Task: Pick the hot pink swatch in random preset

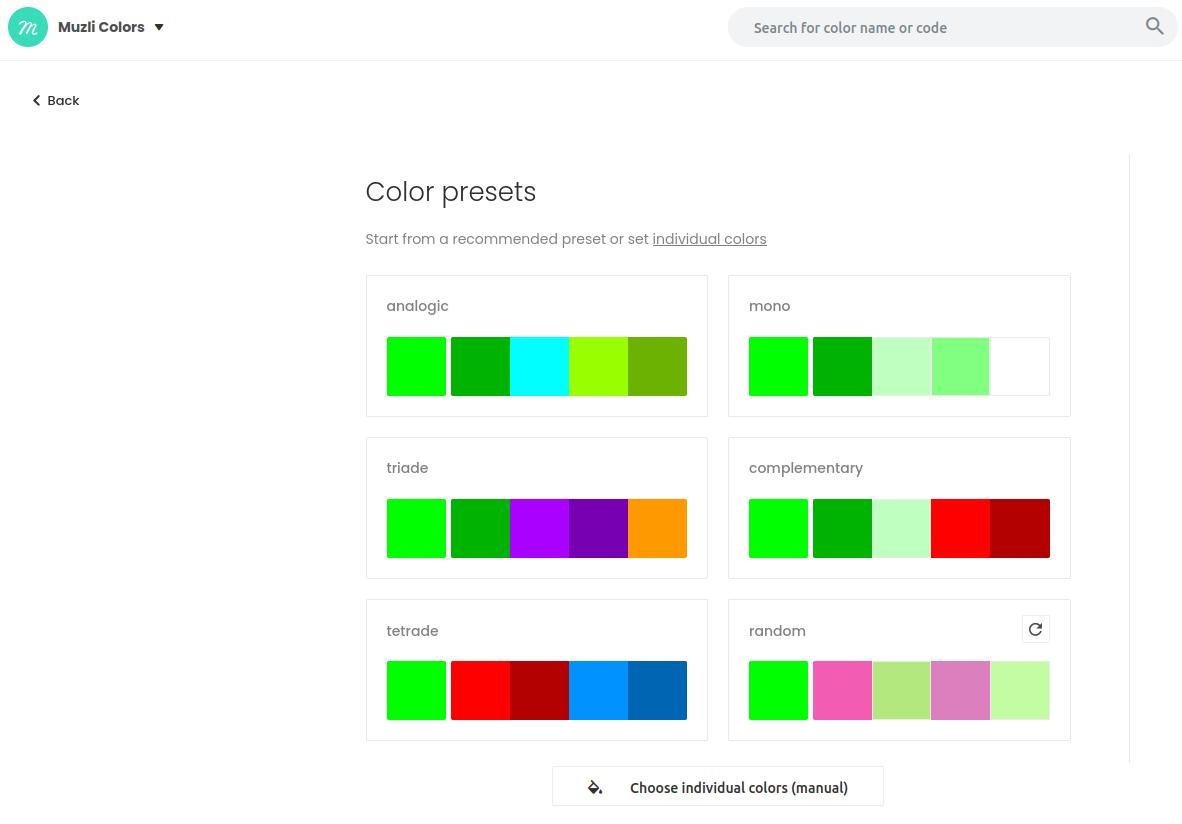Action: [x=842, y=691]
